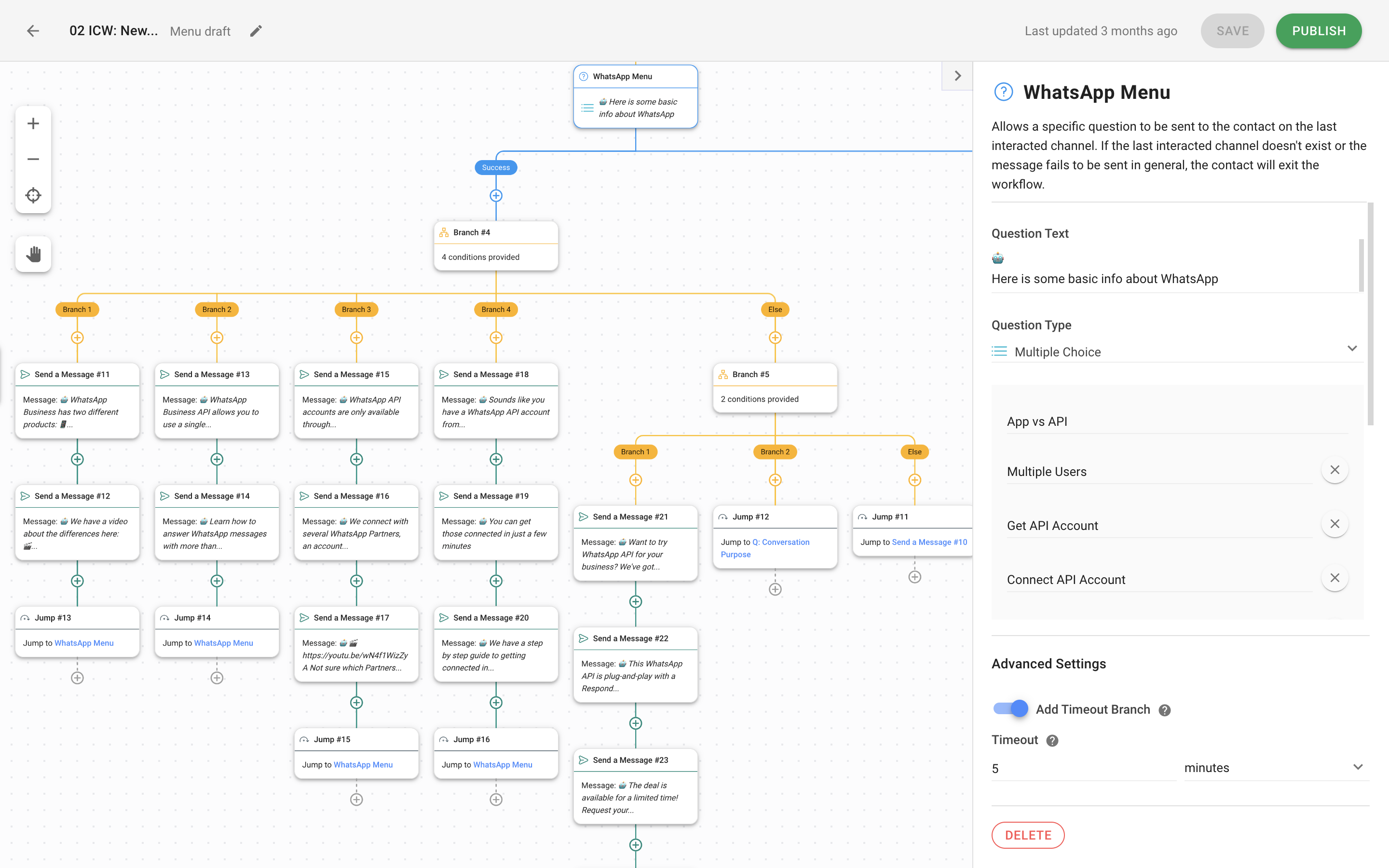Image resolution: width=1389 pixels, height=868 pixels.
Task: Edit workflow name with pencil icon
Action: pos(256,31)
